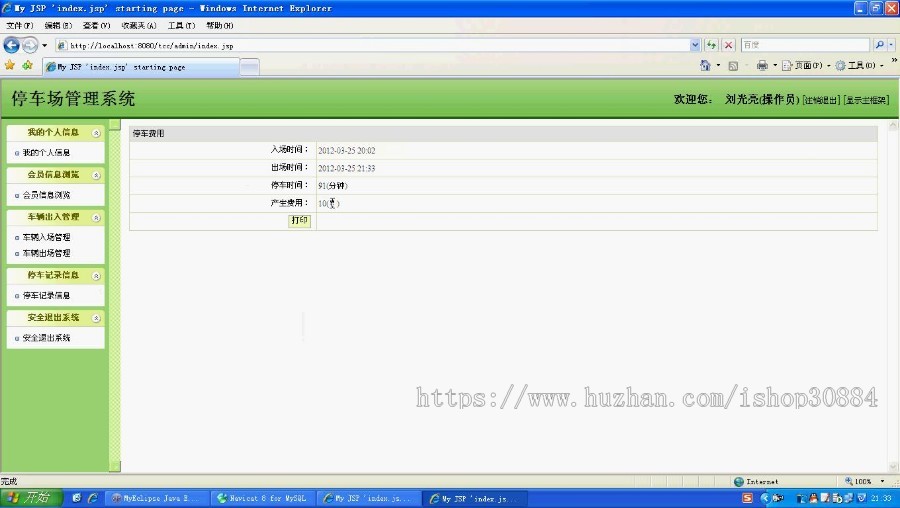This screenshot has width=900, height=508.
Task: Collapse the 停车记录信息 panel header
Action: (x=56, y=276)
